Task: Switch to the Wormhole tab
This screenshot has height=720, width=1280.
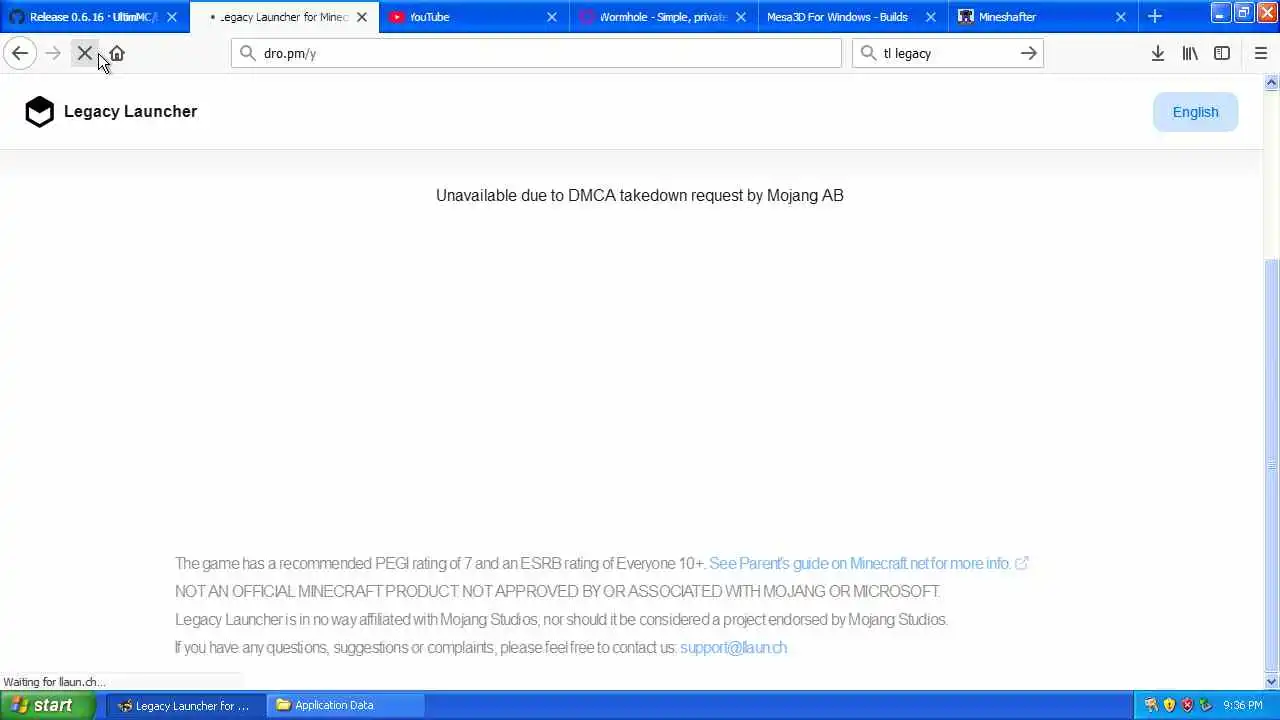Action: click(665, 17)
